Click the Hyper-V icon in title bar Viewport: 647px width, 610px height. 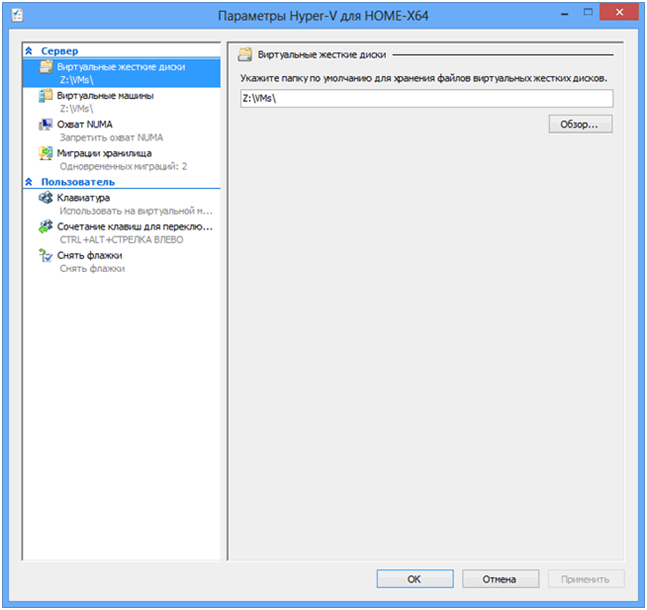click(x=17, y=16)
